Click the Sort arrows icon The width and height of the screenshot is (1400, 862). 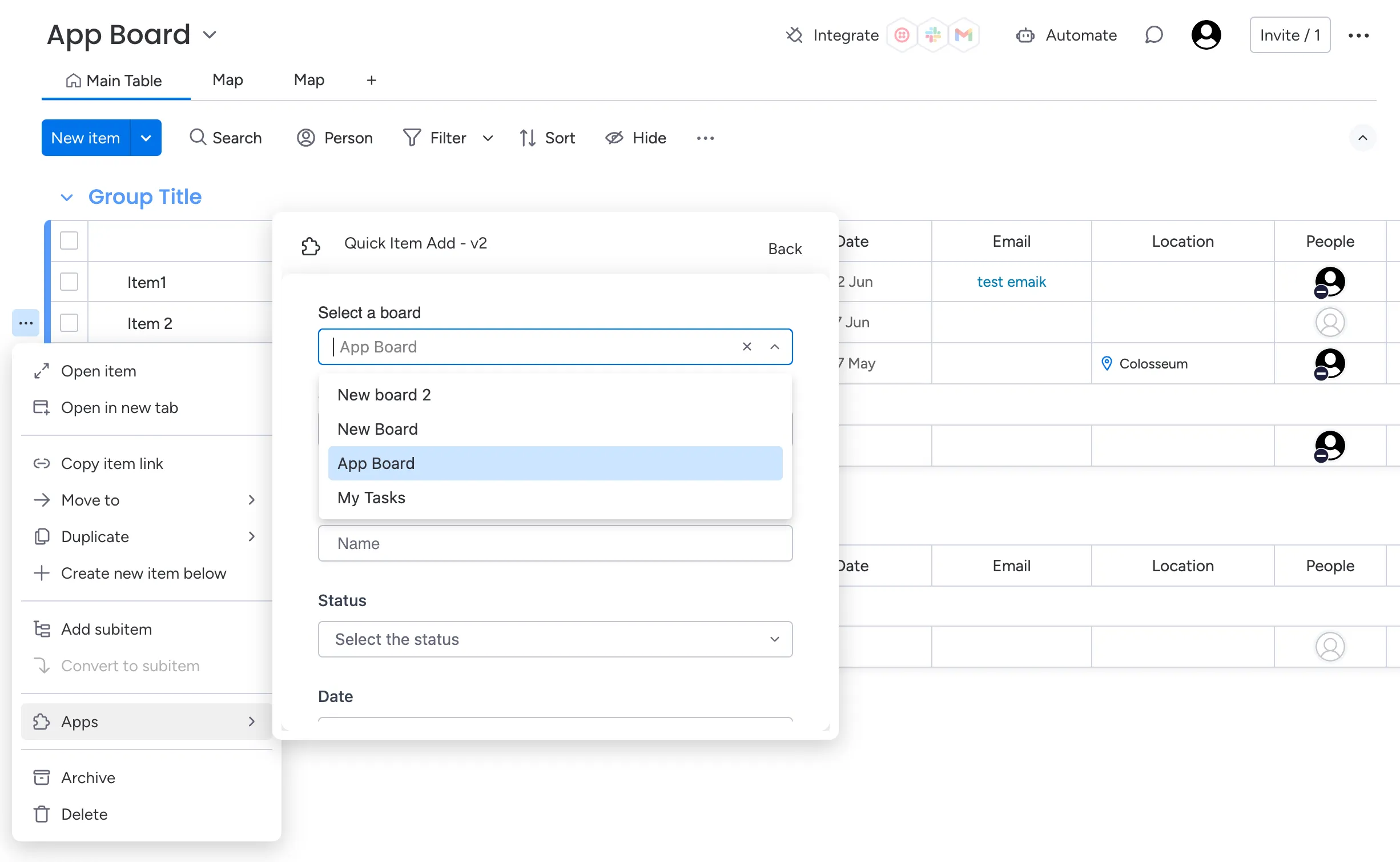527,138
